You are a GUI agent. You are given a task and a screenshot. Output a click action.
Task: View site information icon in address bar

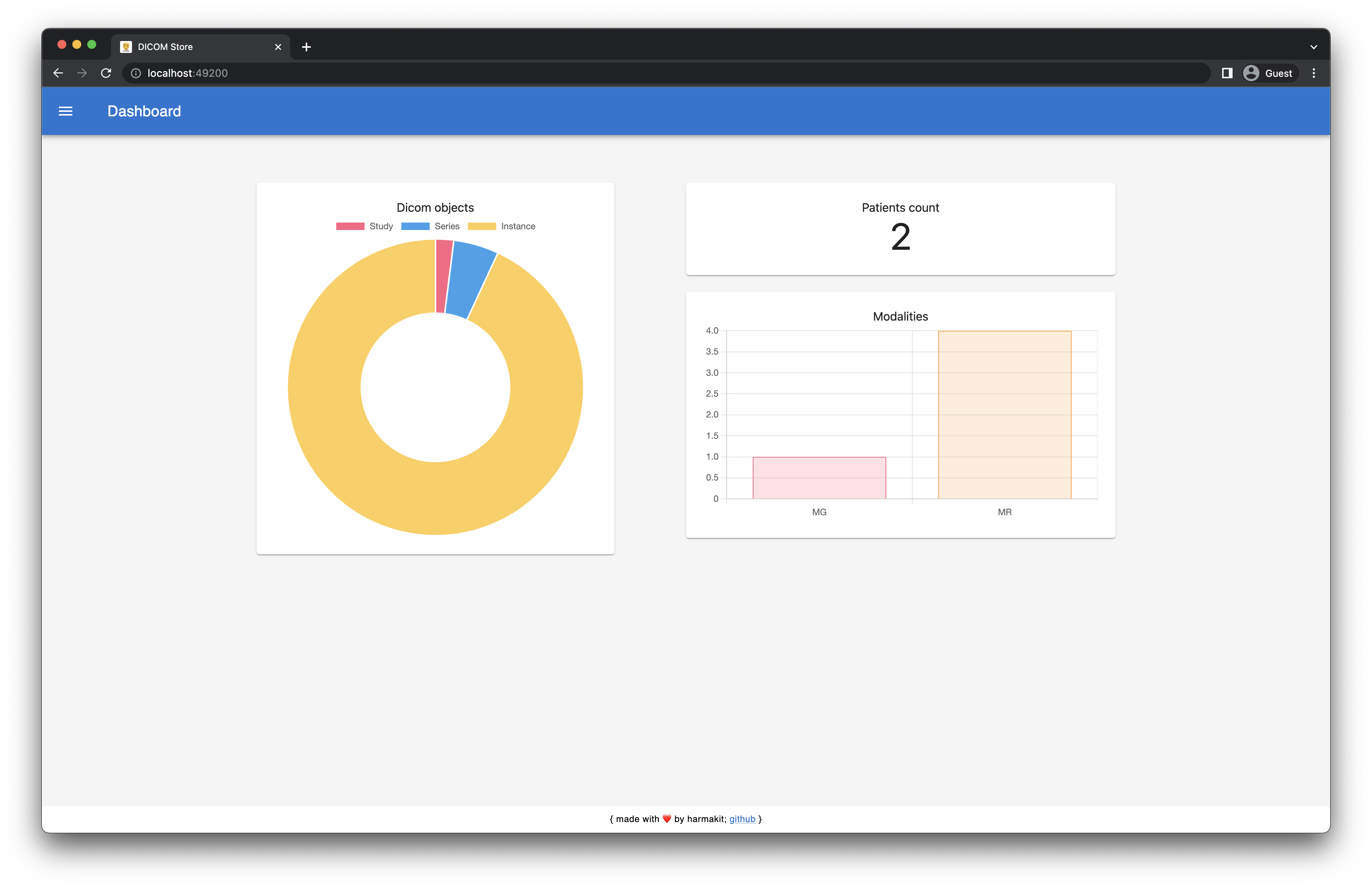point(136,73)
